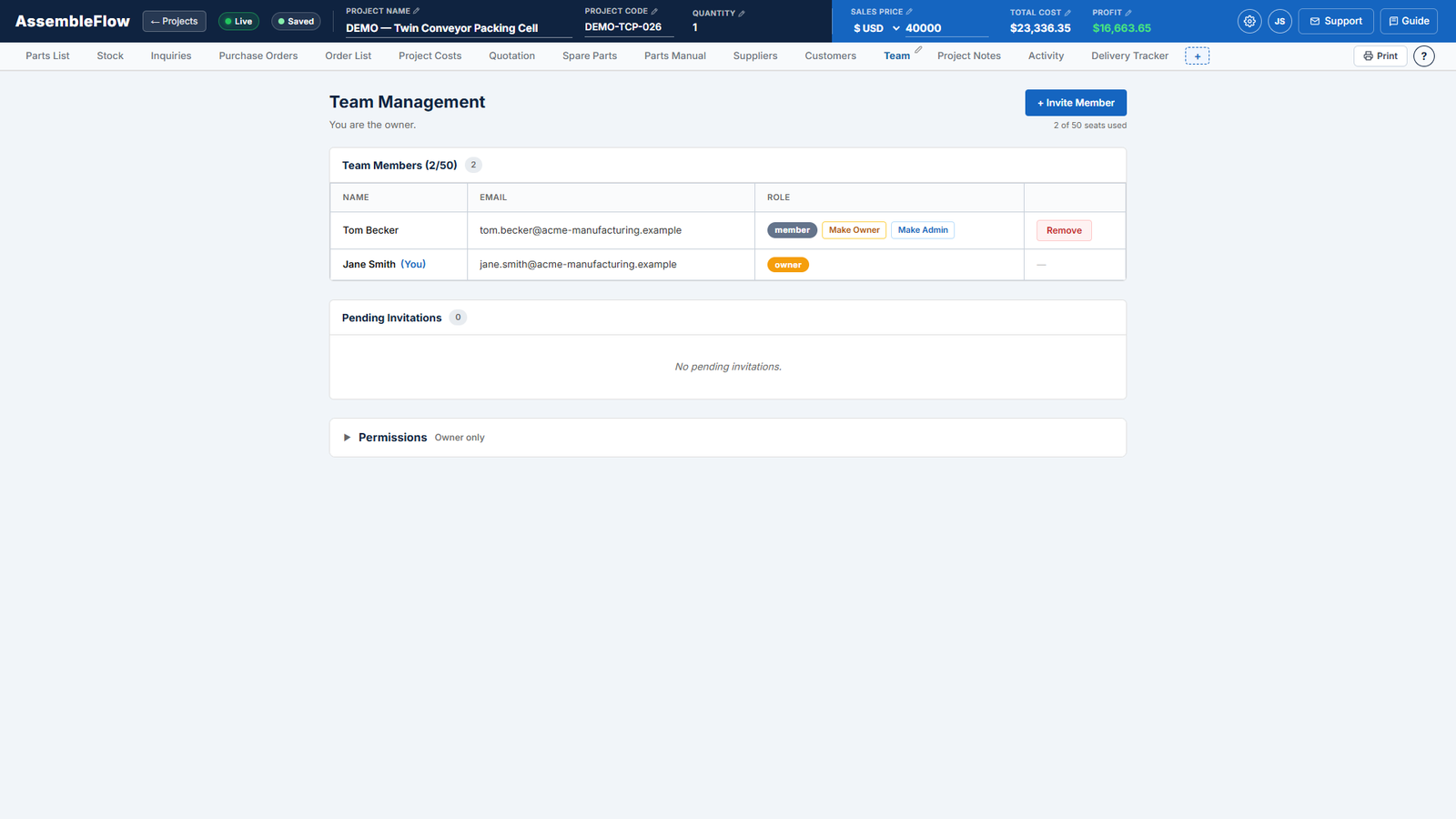Open the Project Notes tab

tap(969, 56)
